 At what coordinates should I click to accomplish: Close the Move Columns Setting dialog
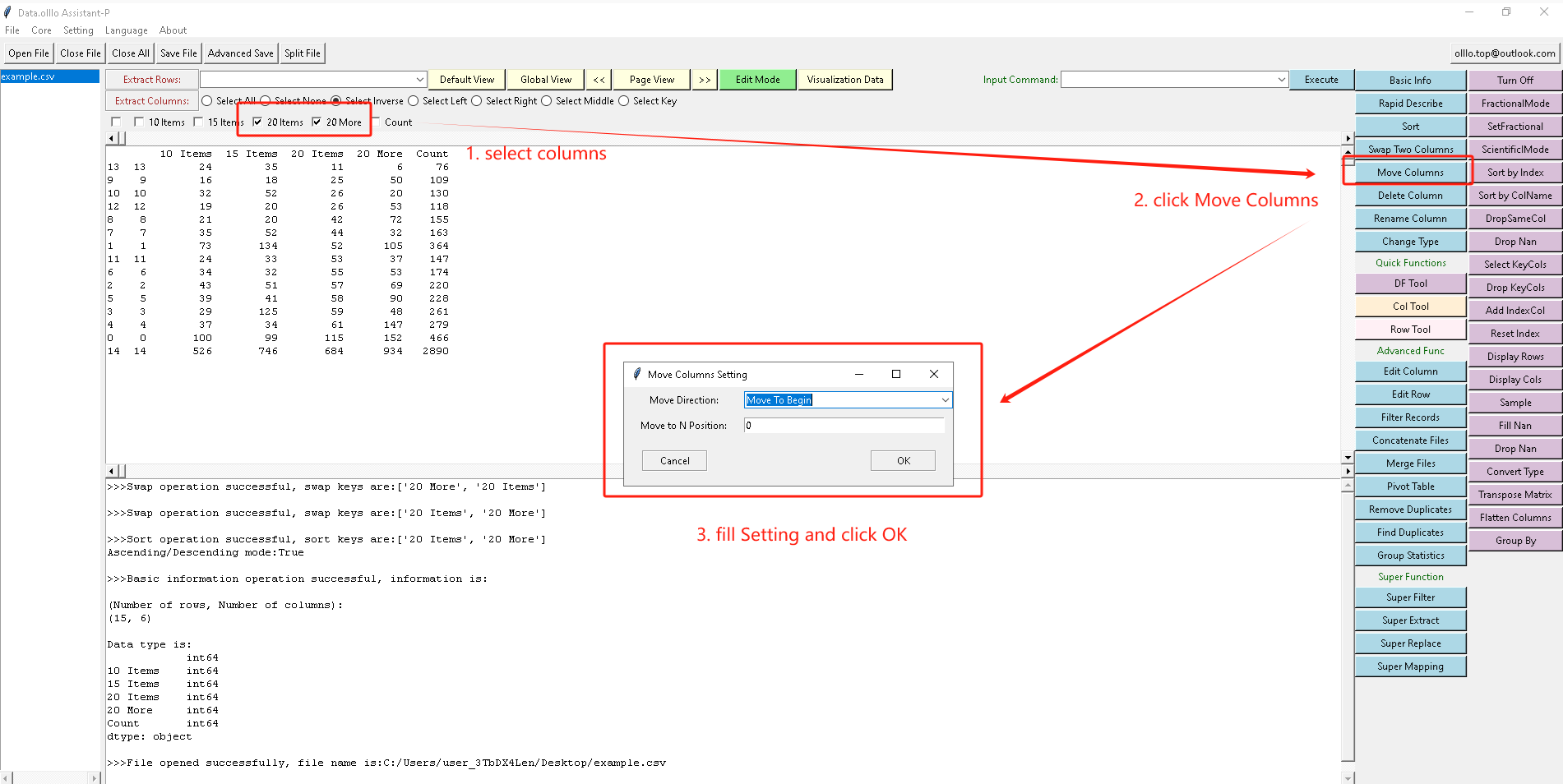[934, 374]
